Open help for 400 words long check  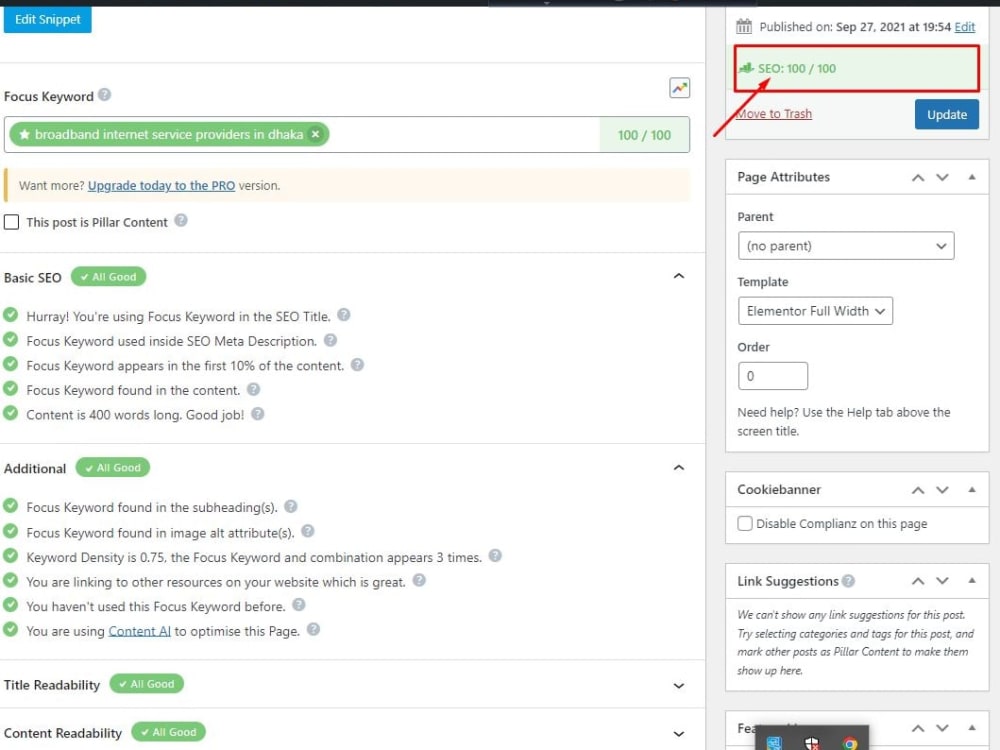pyautogui.click(x=258, y=414)
